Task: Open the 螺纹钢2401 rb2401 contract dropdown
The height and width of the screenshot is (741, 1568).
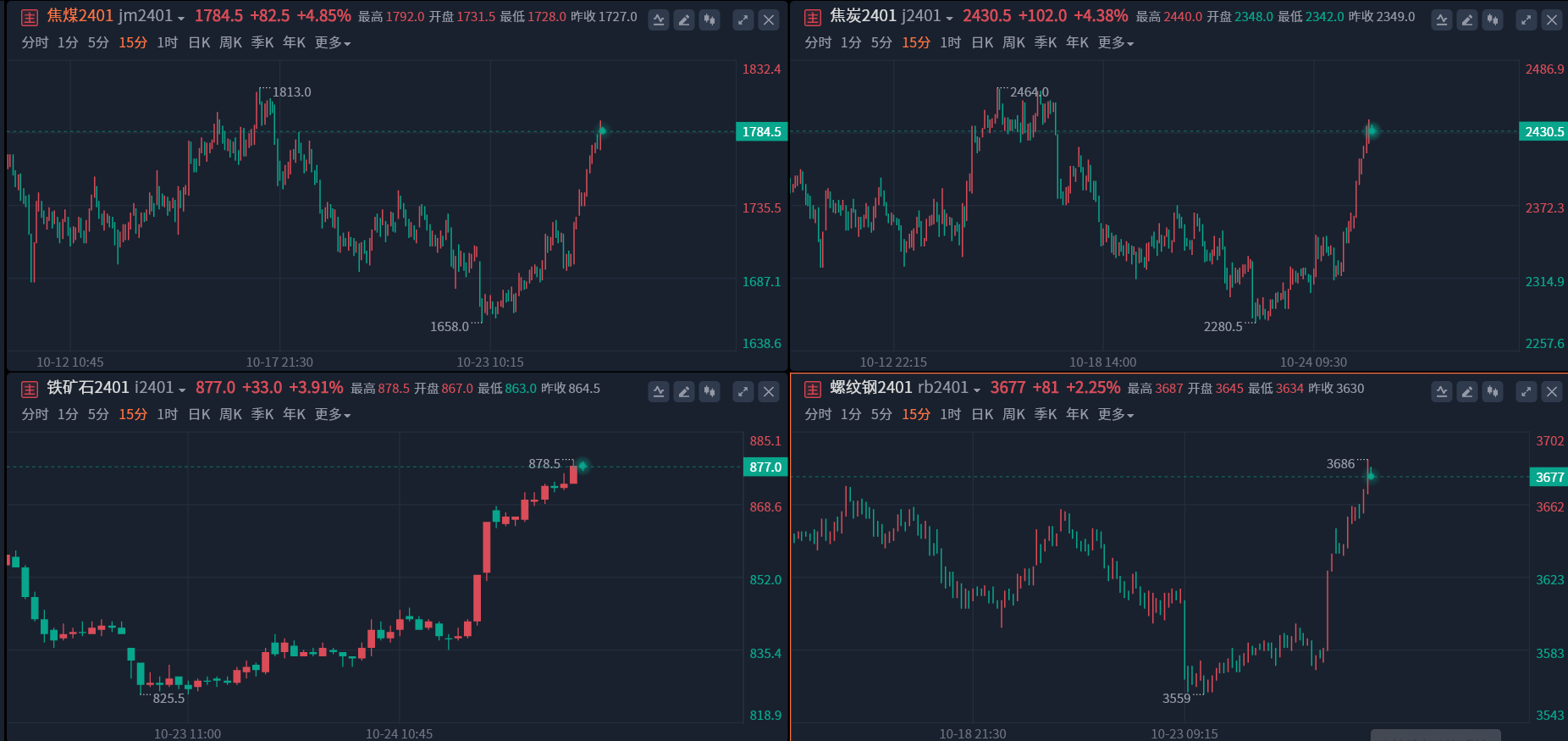Action: 976,390
